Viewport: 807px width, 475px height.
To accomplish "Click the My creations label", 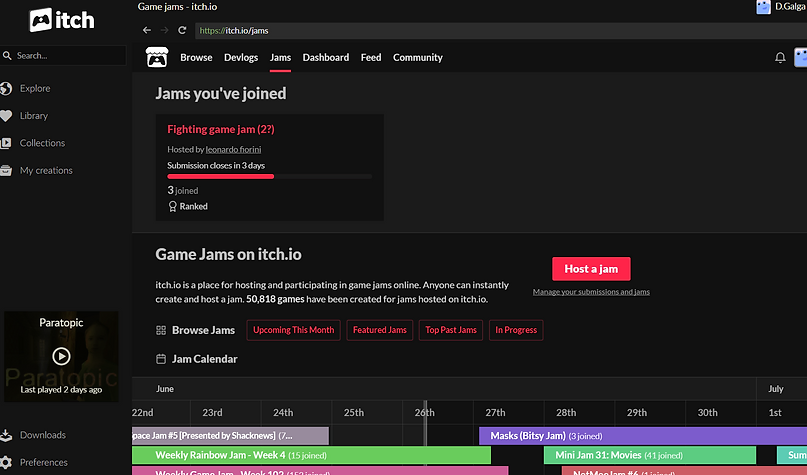I will point(46,170).
